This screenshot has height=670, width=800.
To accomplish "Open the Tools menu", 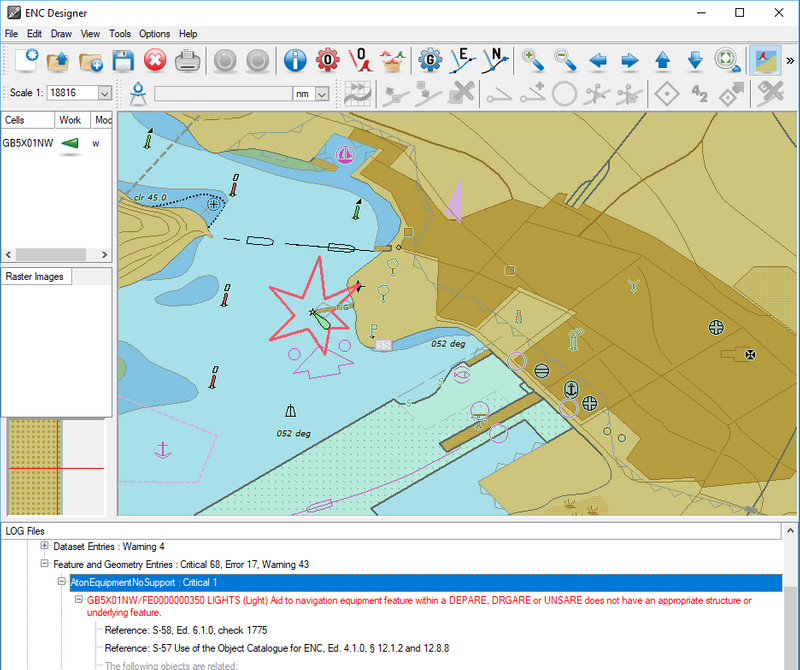I will point(120,34).
